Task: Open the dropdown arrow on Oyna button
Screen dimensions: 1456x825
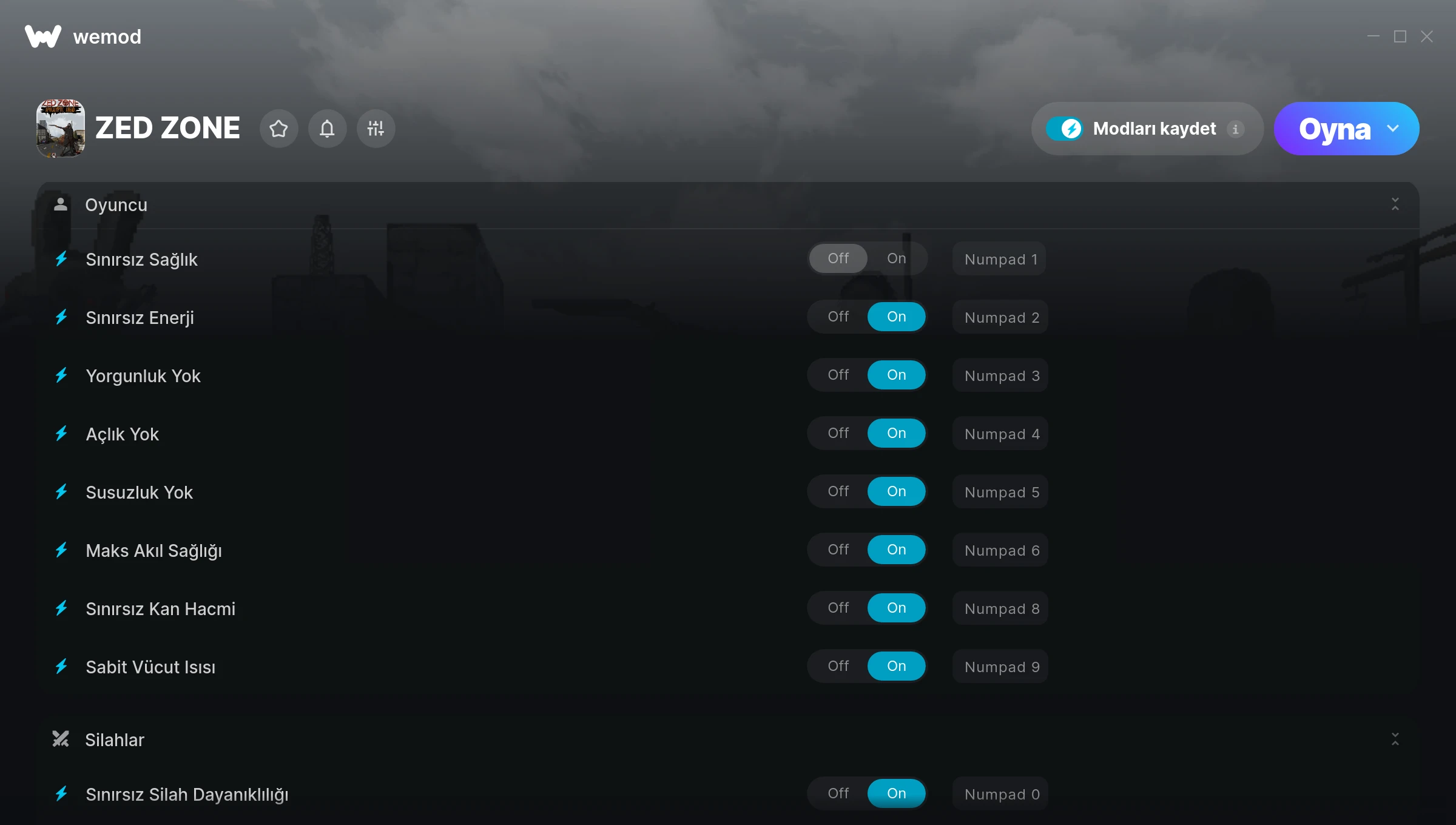Action: (1393, 129)
